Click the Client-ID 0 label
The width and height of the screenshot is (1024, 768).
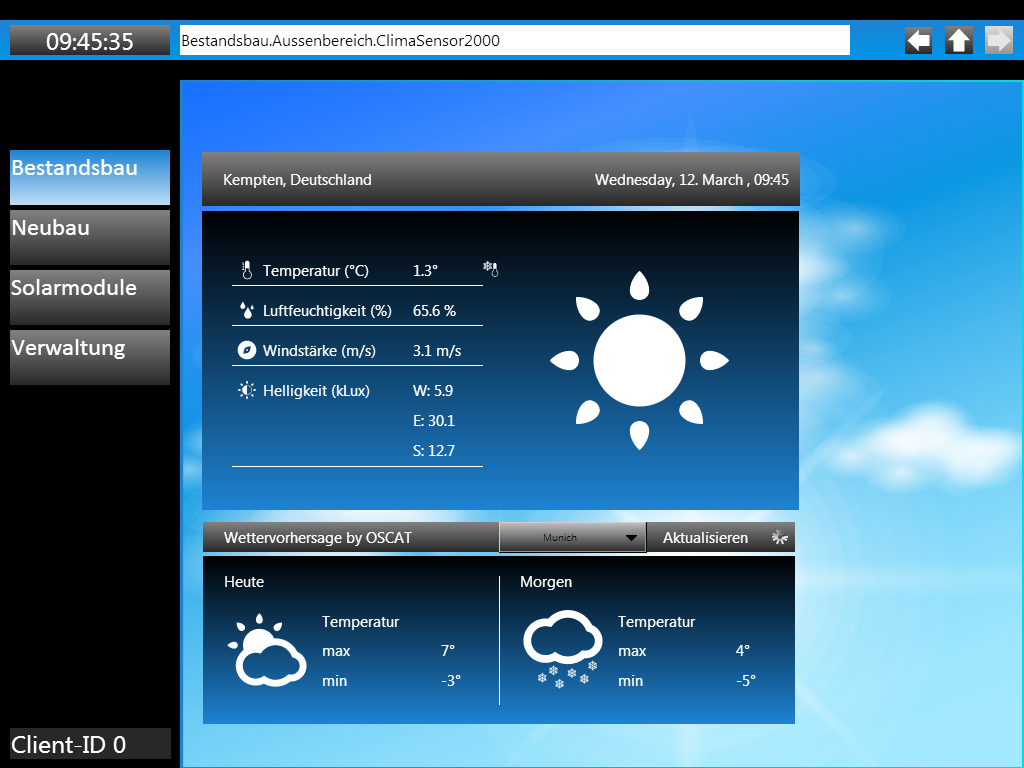[x=90, y=744]
